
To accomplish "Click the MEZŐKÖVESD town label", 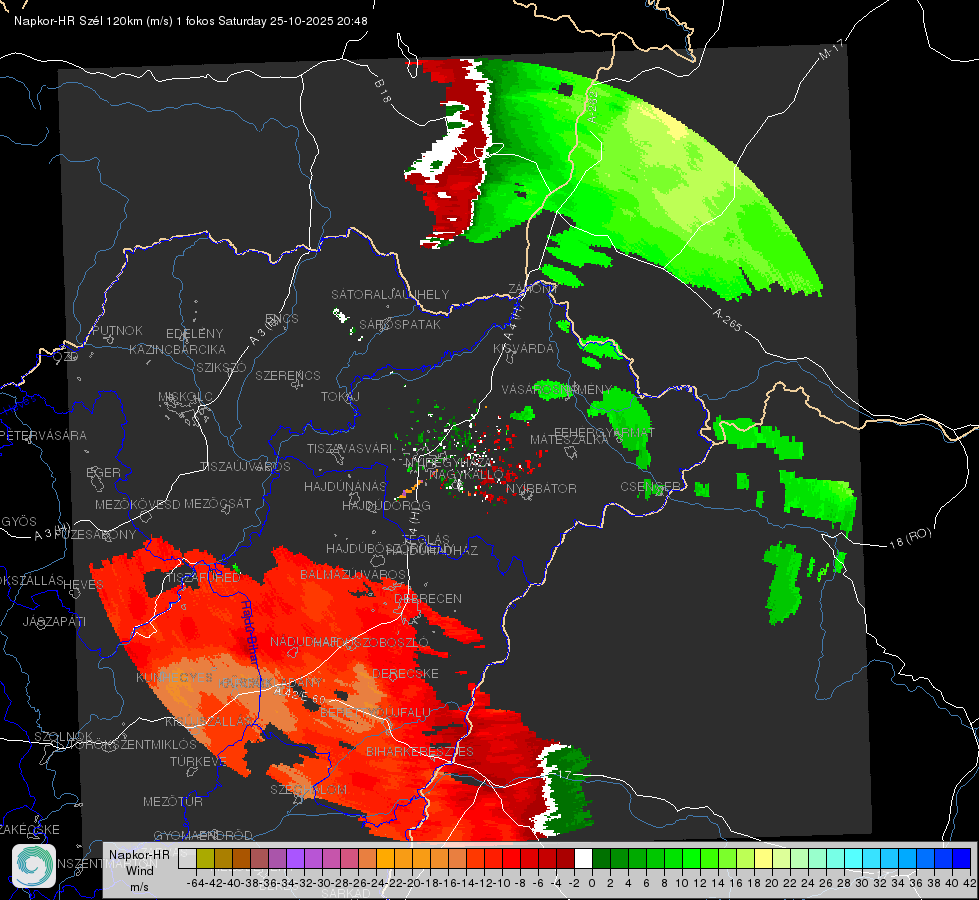I will [x=137, y=504].
